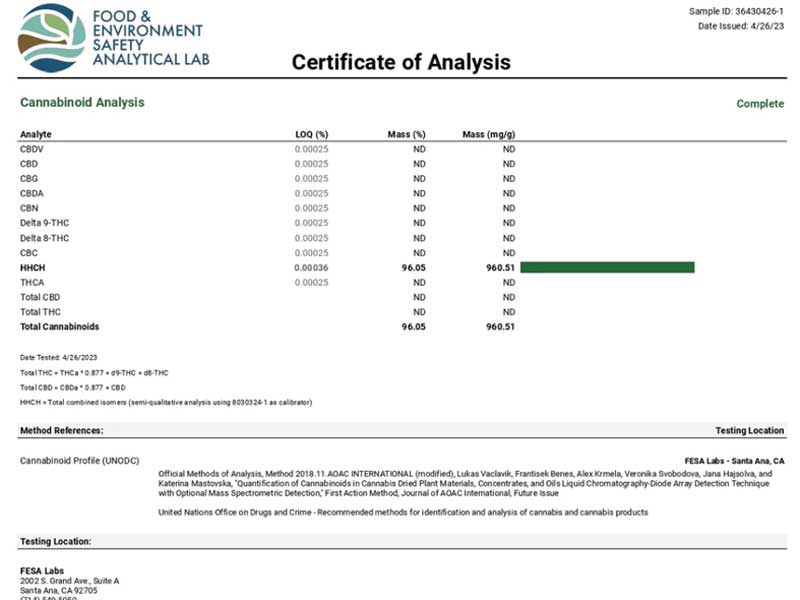Select the CBDV analyte row label

click(x=32, y=149)
